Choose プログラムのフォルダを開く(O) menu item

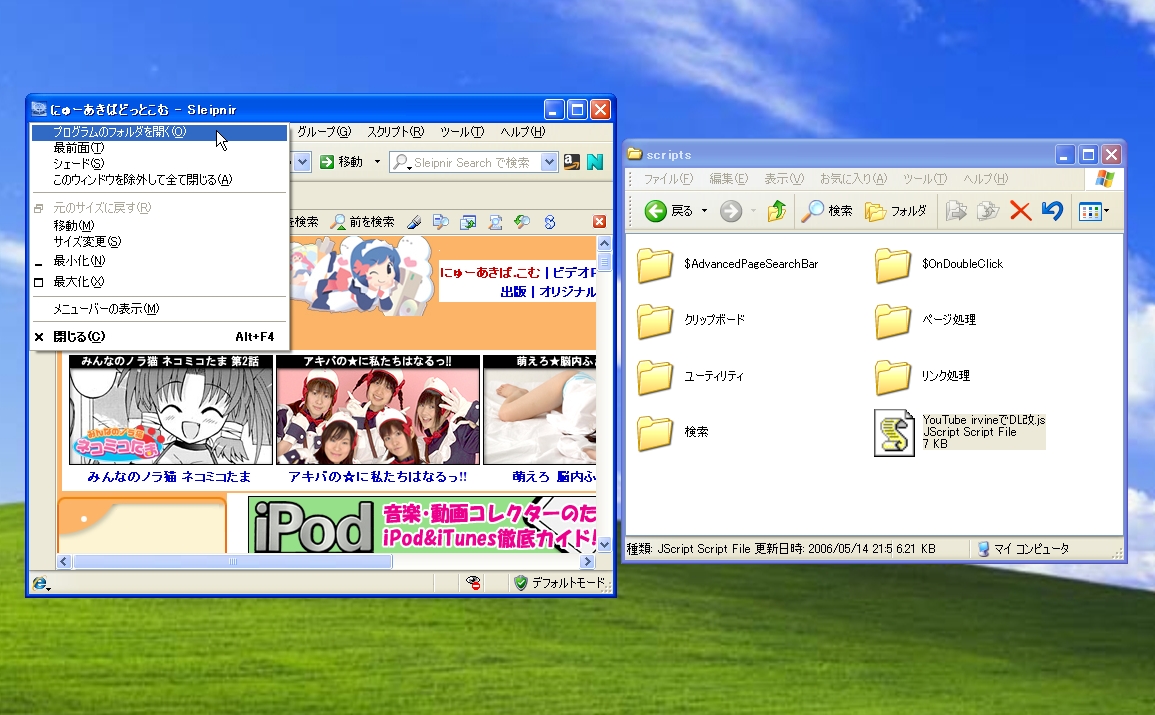coord(159,132)
